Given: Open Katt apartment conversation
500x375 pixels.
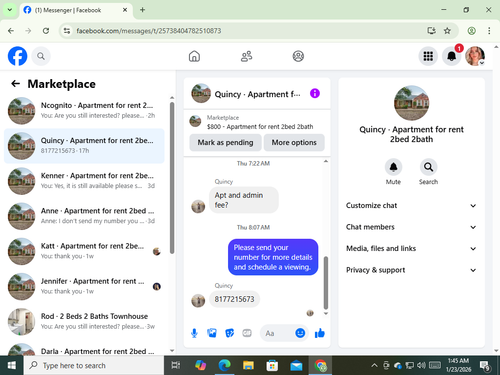Looking at the screenshot, I should tap(84, 251).
